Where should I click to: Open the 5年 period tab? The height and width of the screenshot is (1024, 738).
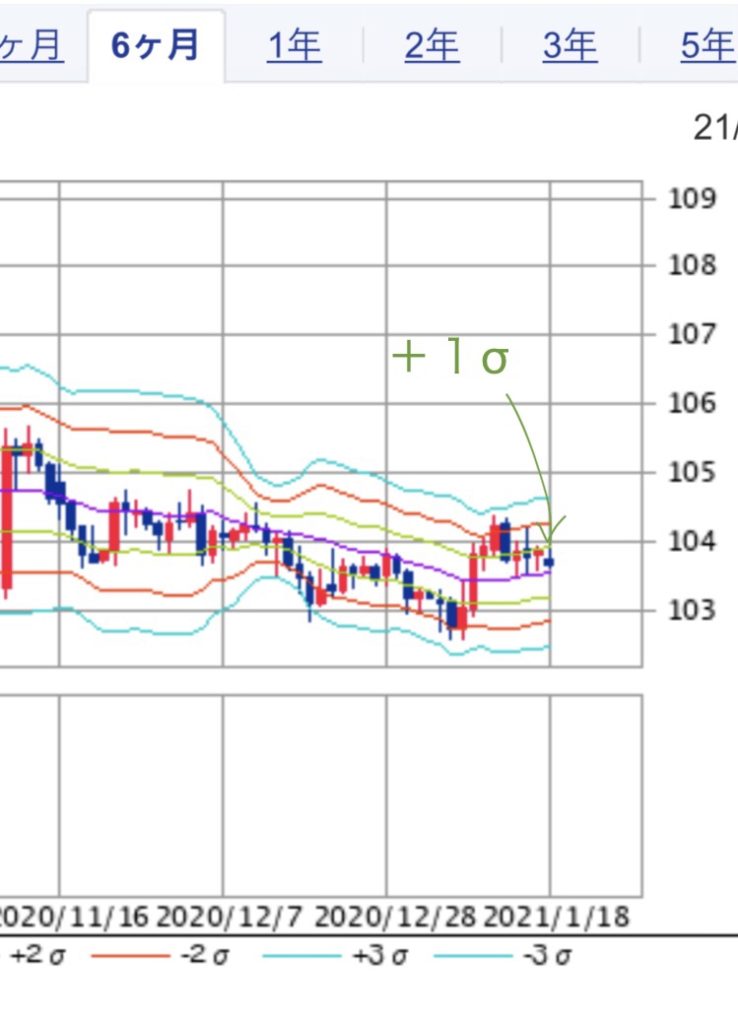709,46
